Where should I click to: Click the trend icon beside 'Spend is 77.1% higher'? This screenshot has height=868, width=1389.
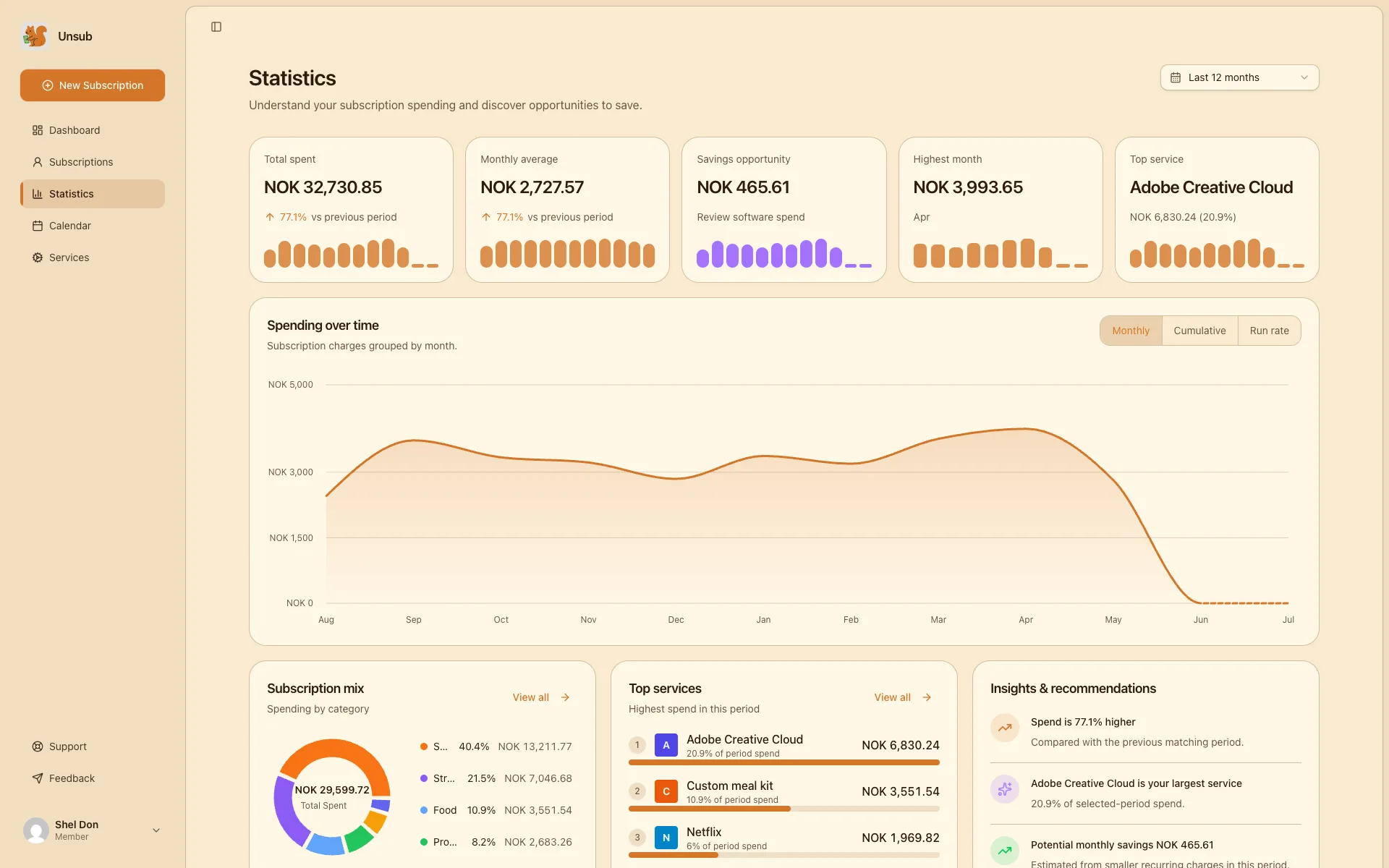1005,728
